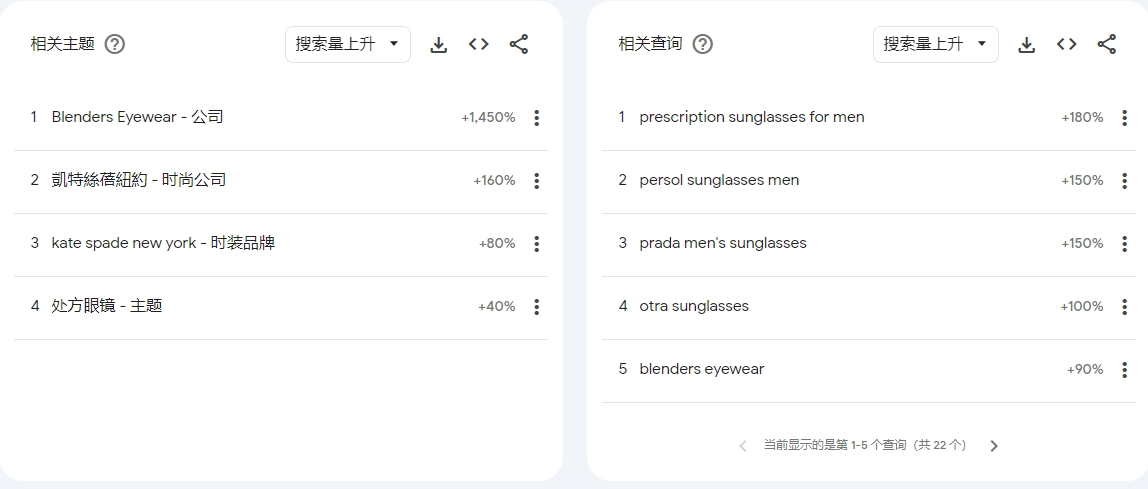Open more options for blenders eyewear query

pyautogui.click(x=1125, y=370)
